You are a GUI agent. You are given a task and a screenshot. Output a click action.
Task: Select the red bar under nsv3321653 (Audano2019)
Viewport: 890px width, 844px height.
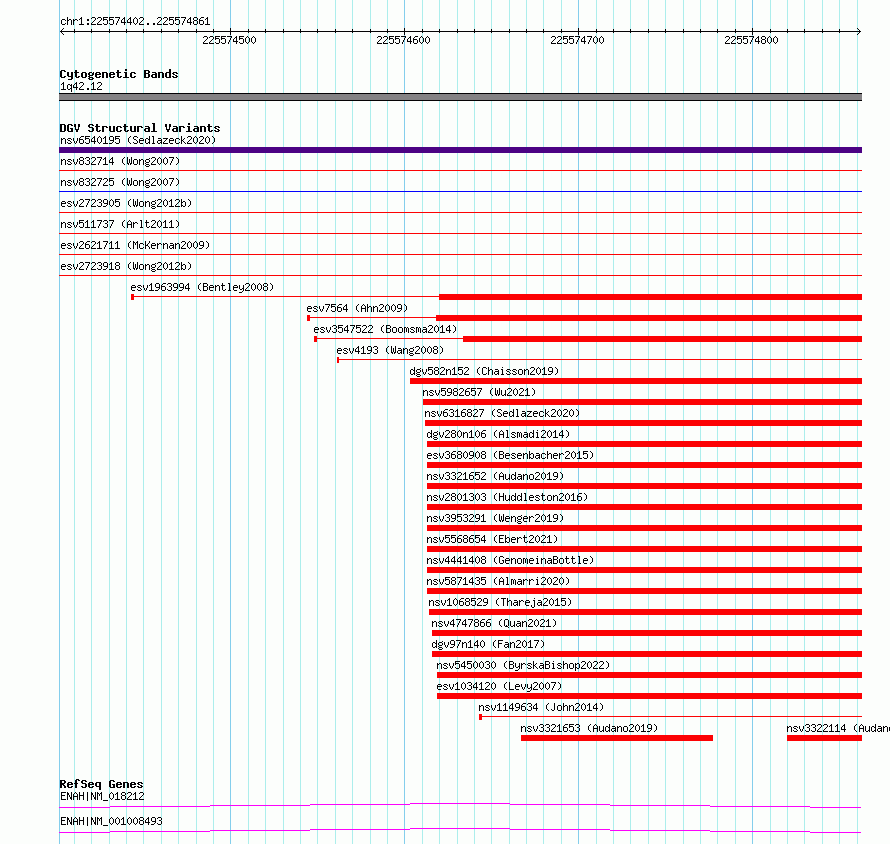[x=617, y=738]
